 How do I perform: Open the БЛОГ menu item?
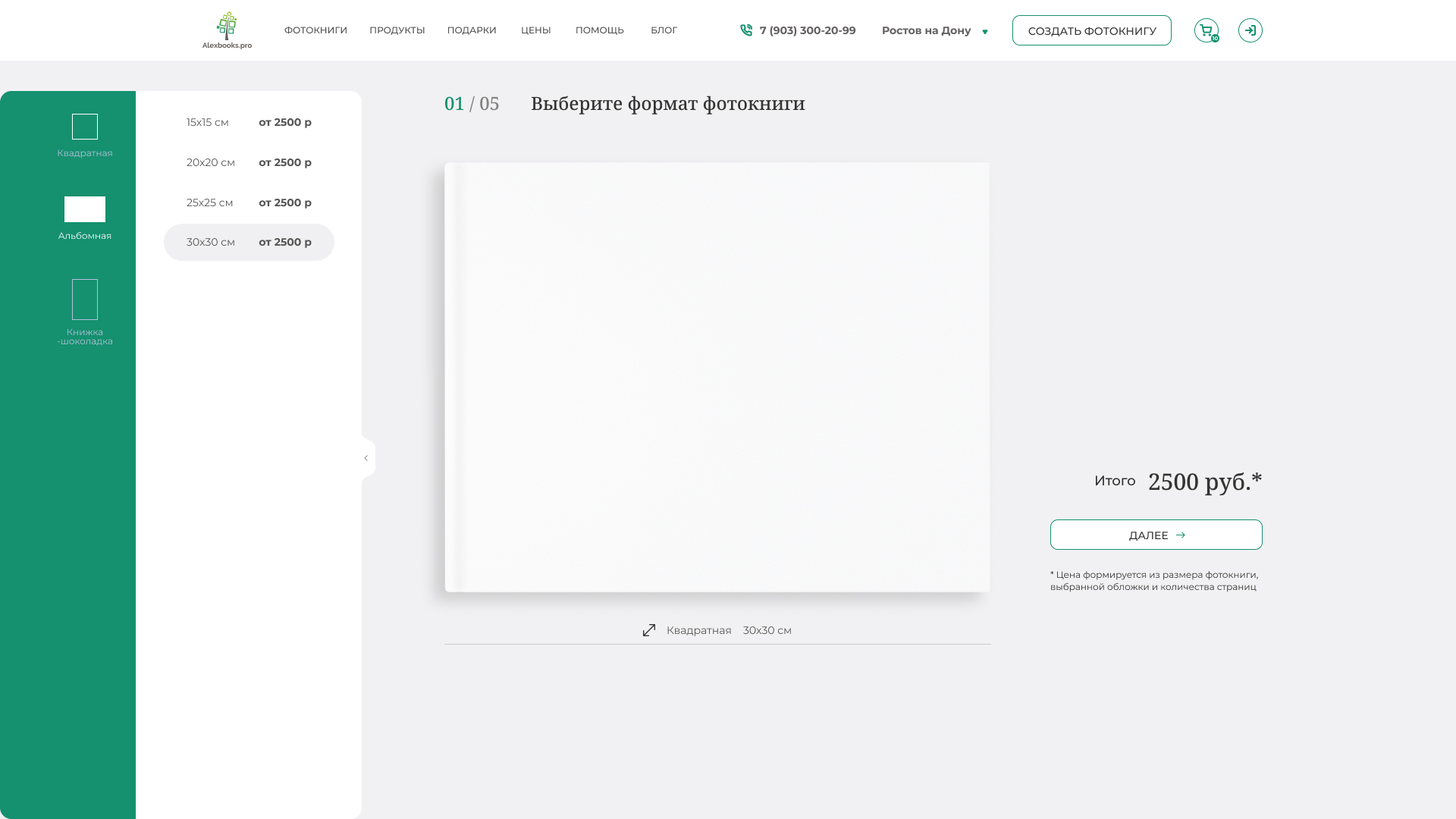pos(664,30)
